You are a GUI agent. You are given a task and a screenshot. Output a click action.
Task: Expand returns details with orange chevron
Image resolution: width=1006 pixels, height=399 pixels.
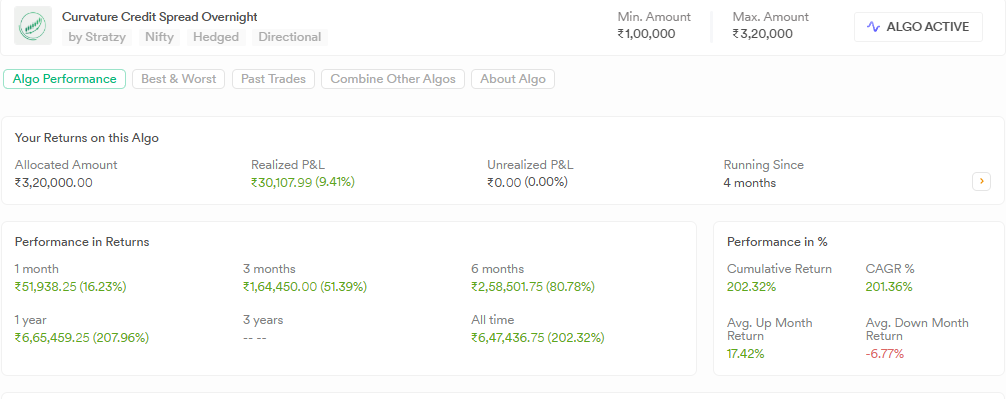pyautogui.click(x=981, y=182)
